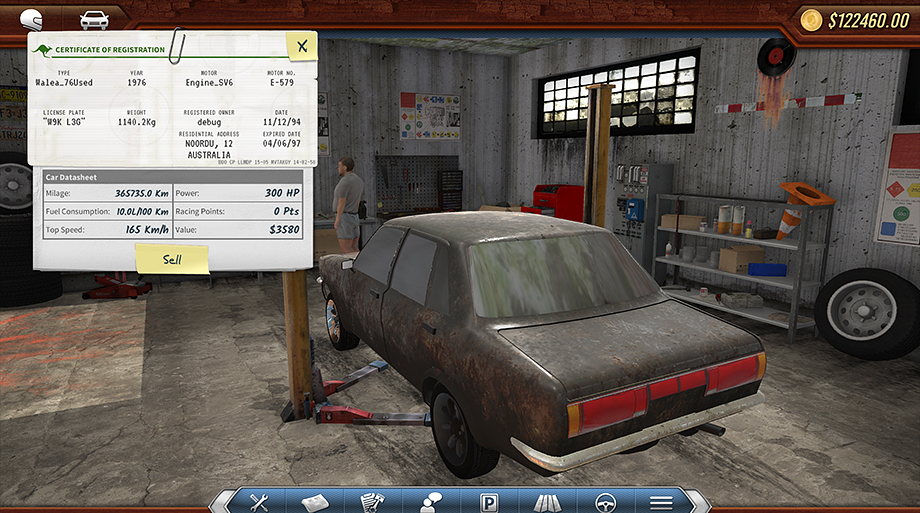This screenshot has height=513, width=920.
Task: Open the hamburger main menu
Action: click(661, 502)
